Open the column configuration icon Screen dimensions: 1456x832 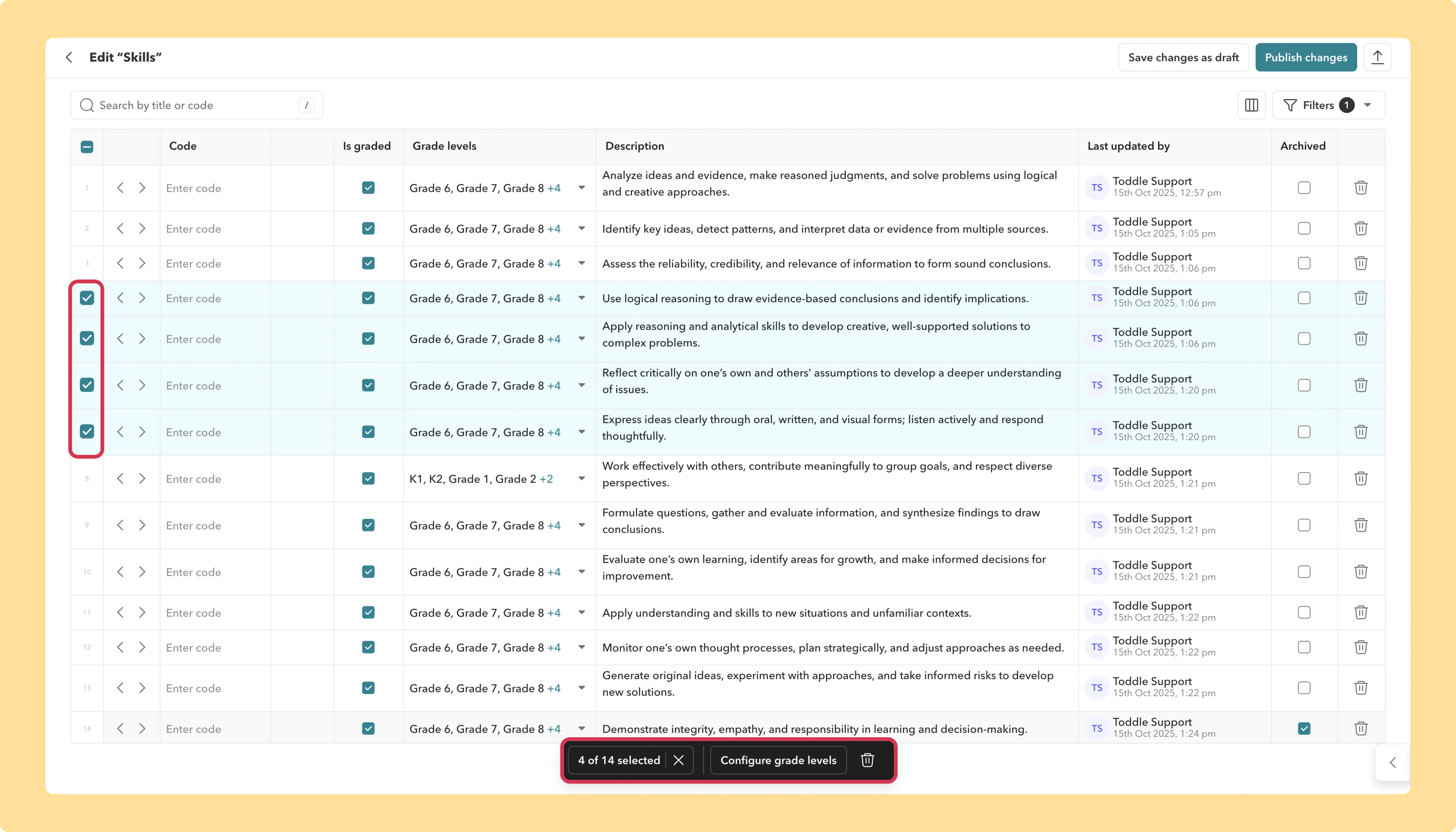(x=1251, y=105)
